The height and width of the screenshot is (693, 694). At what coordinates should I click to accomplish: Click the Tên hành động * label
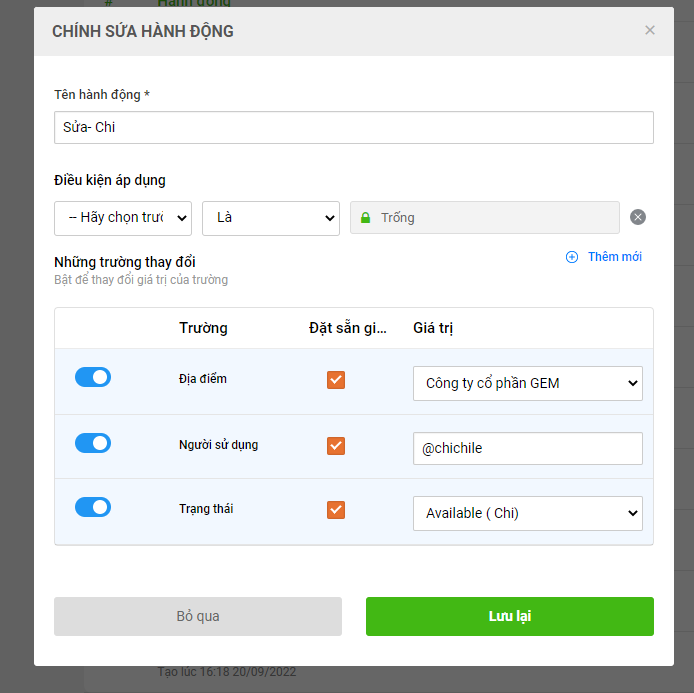pos(102,95)
